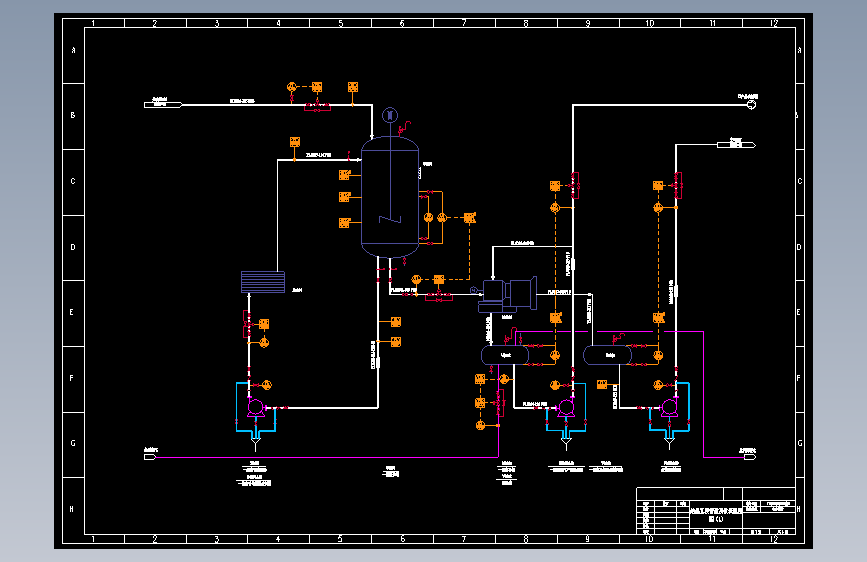Select the agitator motor symbol atop the reactor vessel
Image resolution: width=867 pixels, height=562 pixels.
pyautogui.click(x=390, y=115)
